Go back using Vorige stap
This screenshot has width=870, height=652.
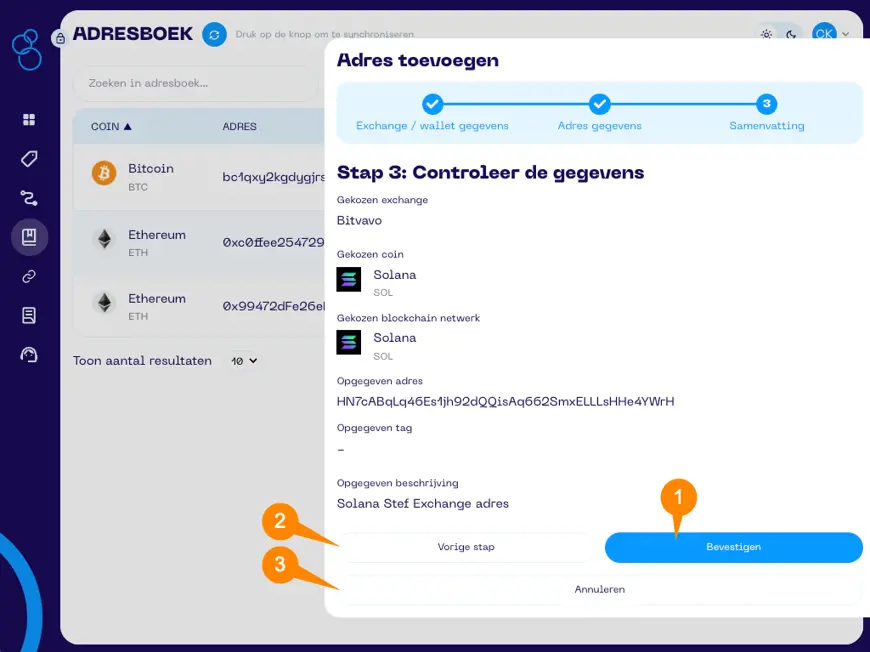(x=466, y=547)
